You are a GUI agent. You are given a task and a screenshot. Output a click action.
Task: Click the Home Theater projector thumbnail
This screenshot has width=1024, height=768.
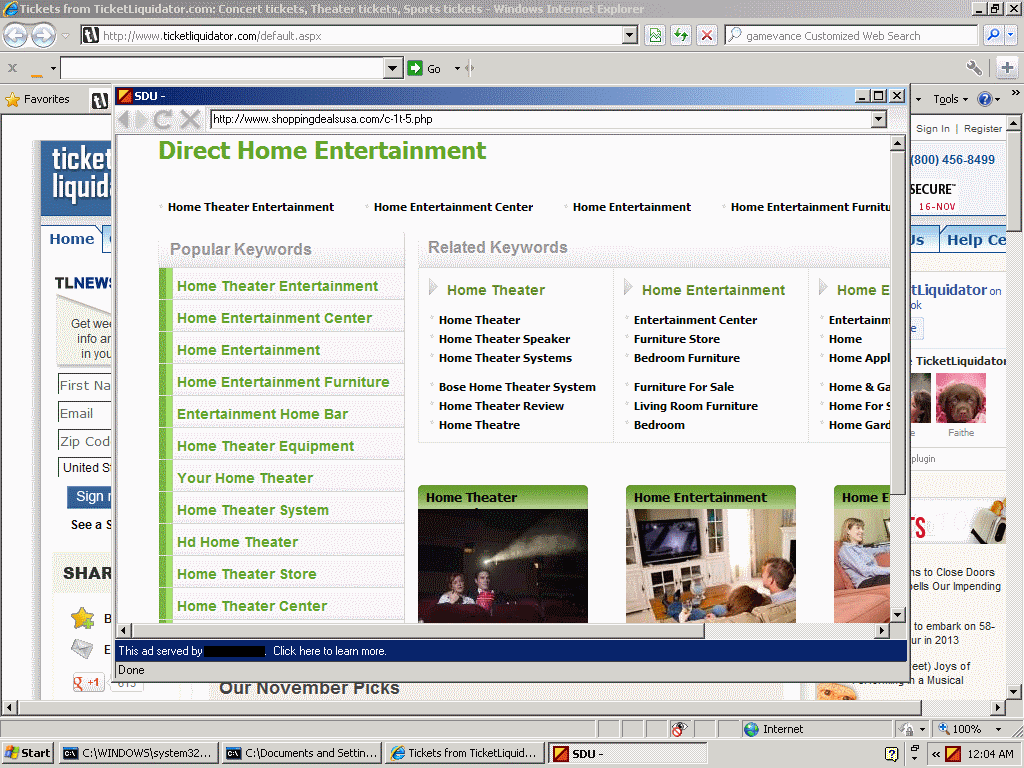pos(503,566)
